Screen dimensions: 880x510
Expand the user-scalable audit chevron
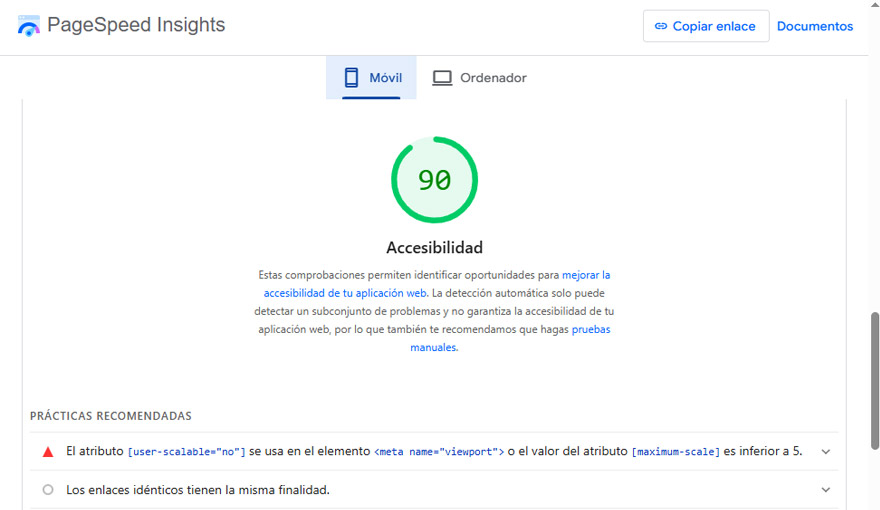pyautogui.click(x=825, y=452)
